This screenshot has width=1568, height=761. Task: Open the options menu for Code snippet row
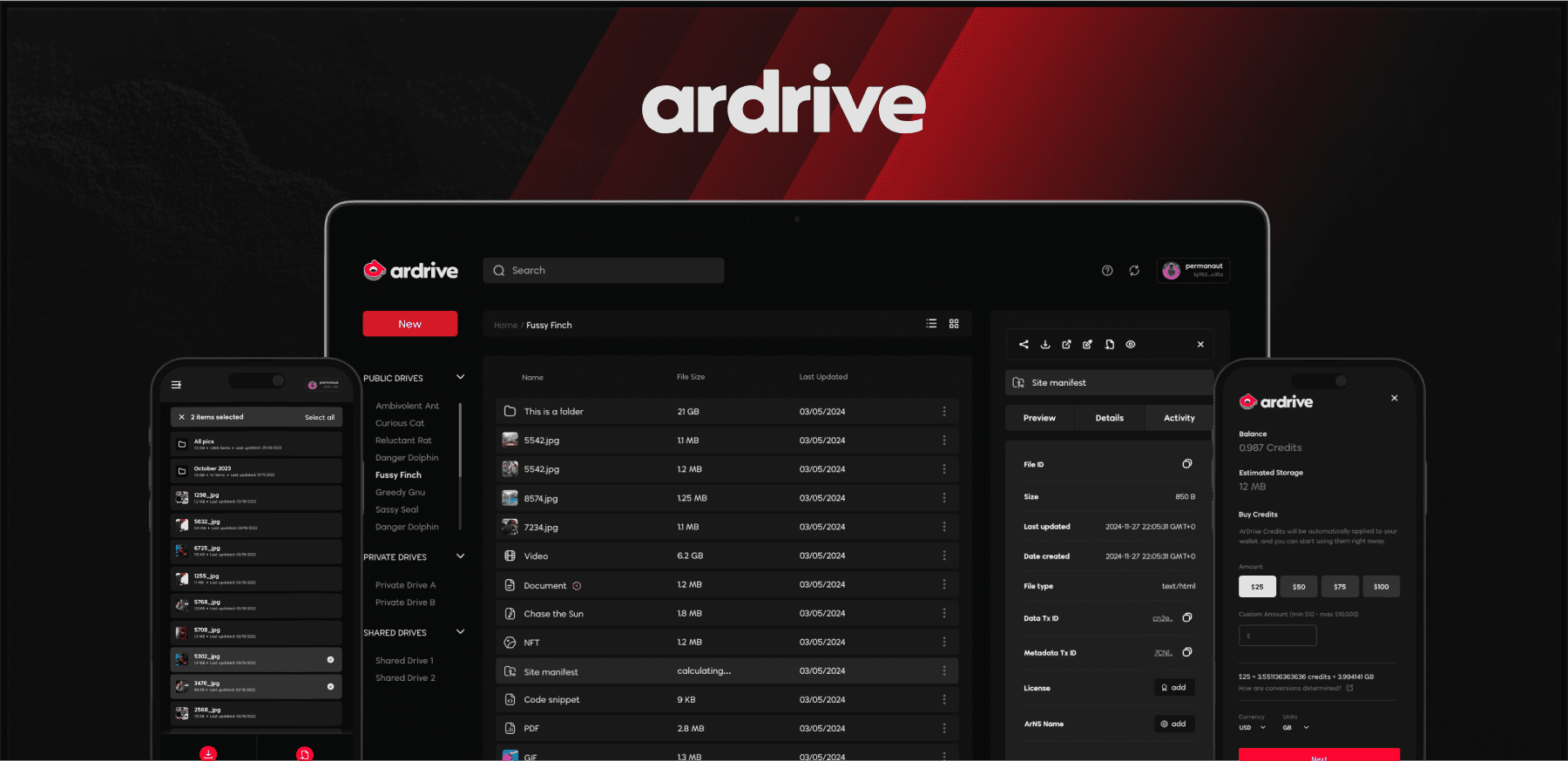tap(943, 700)
